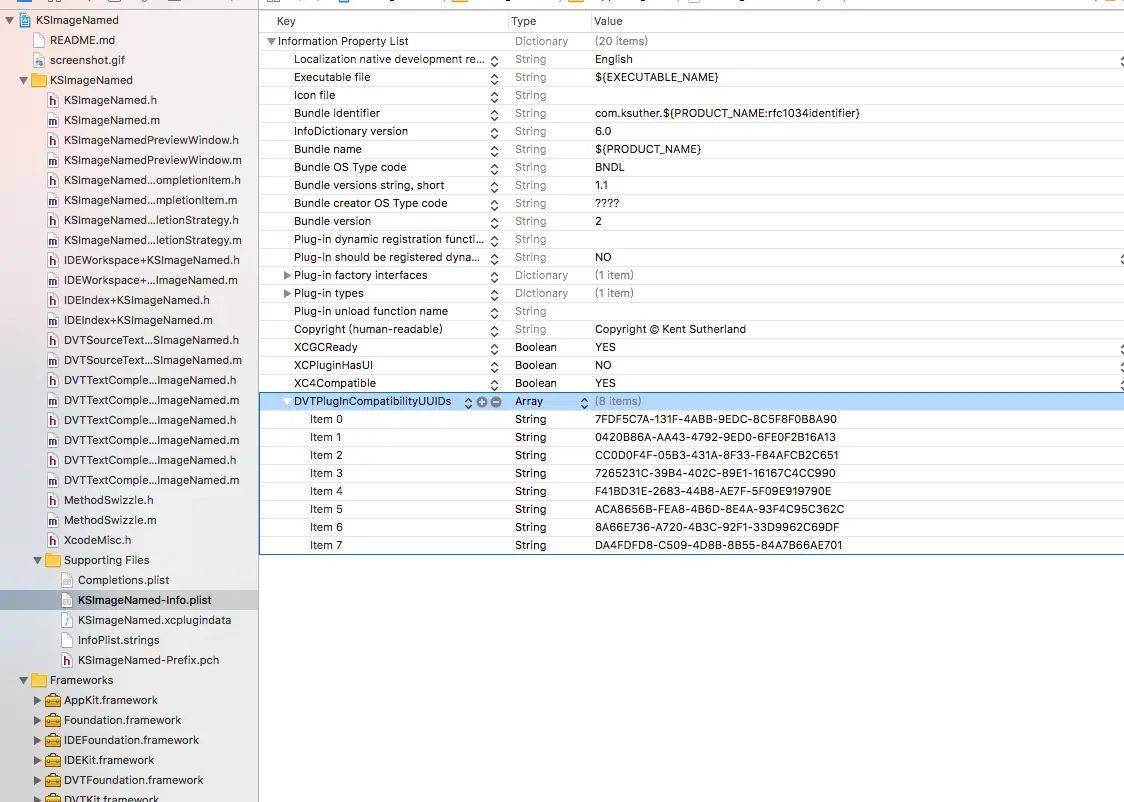
Task: Collapse the KSImageNamed project root
Action: [x=9, y=20]
